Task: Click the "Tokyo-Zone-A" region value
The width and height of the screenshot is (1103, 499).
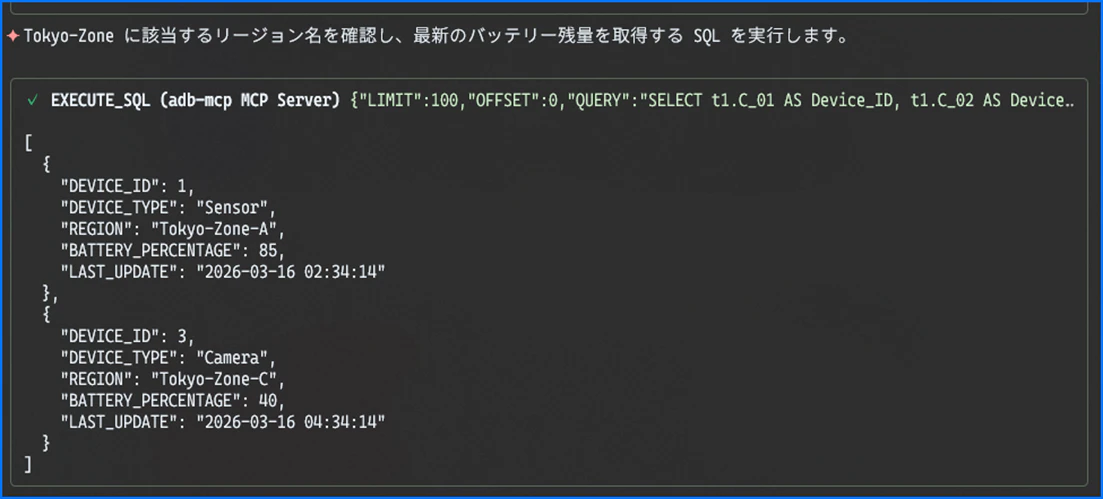Action: [218, 229]
